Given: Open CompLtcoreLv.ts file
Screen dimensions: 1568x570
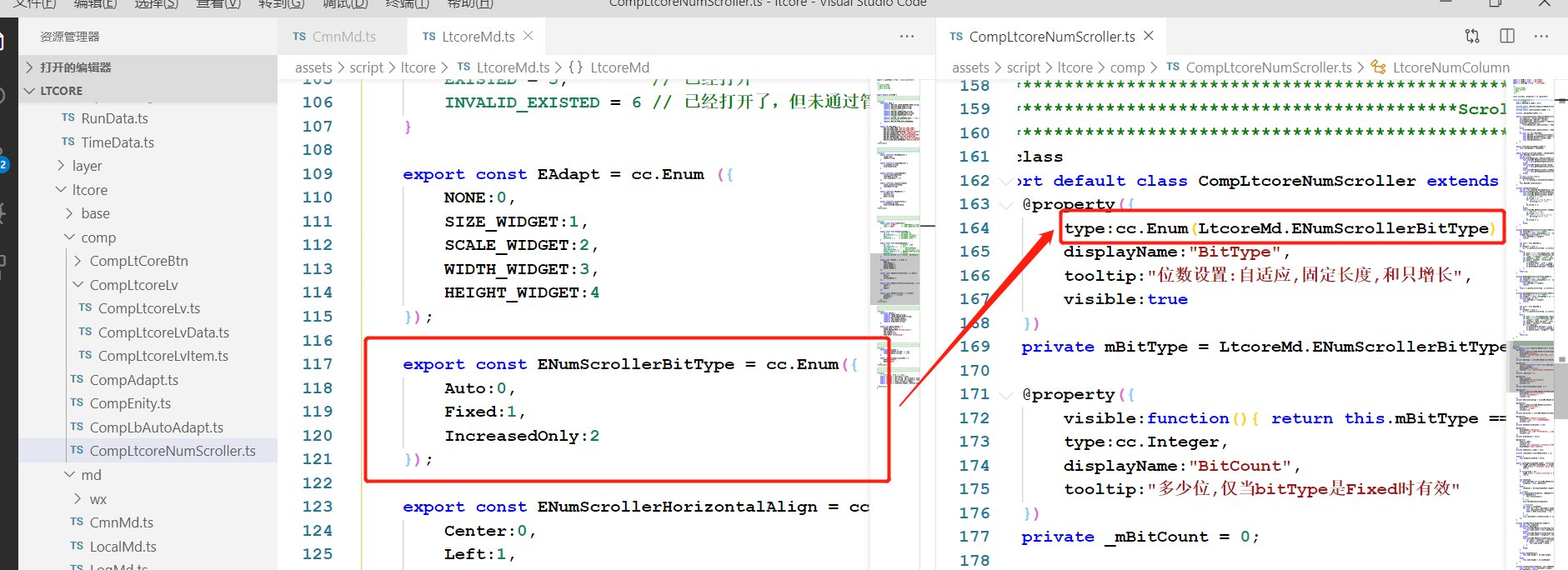Looking at the screenshot, I should [x=149, y=308].
